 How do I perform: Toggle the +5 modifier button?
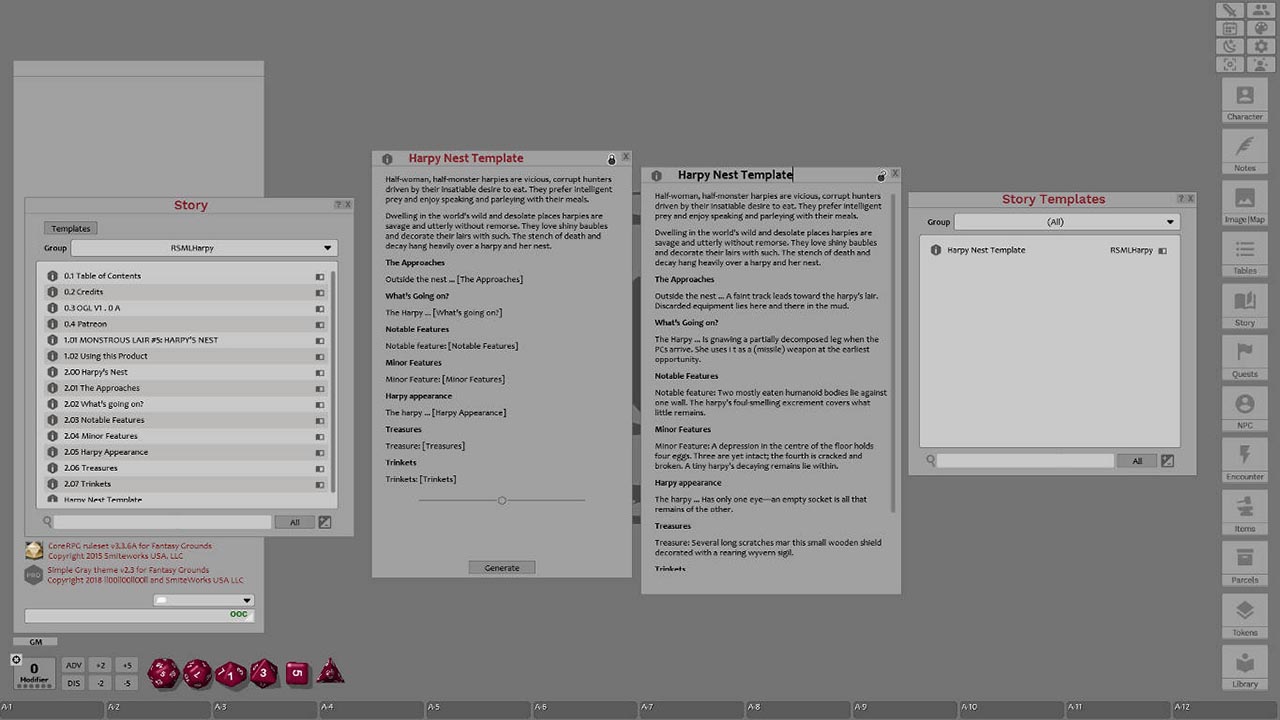(126, 665)
